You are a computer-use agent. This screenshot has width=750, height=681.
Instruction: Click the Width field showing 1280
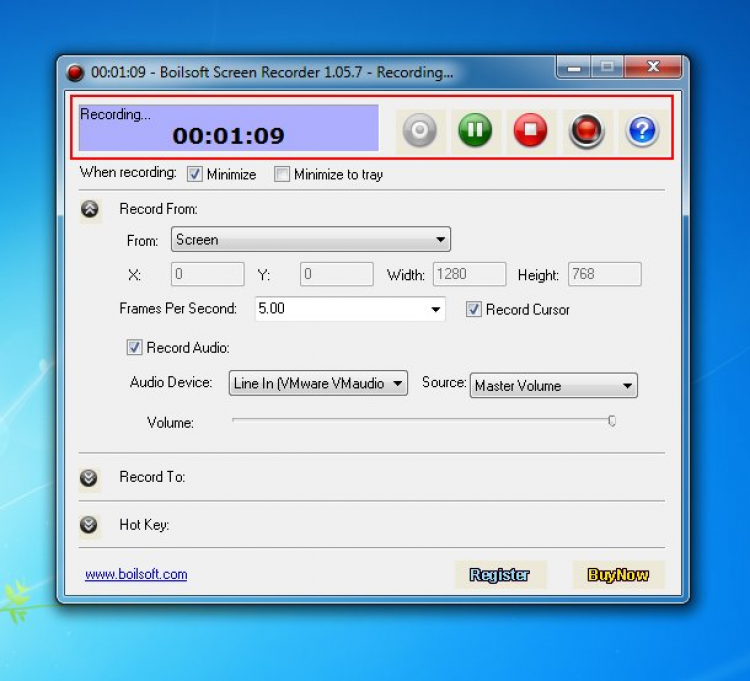[469, 274]
